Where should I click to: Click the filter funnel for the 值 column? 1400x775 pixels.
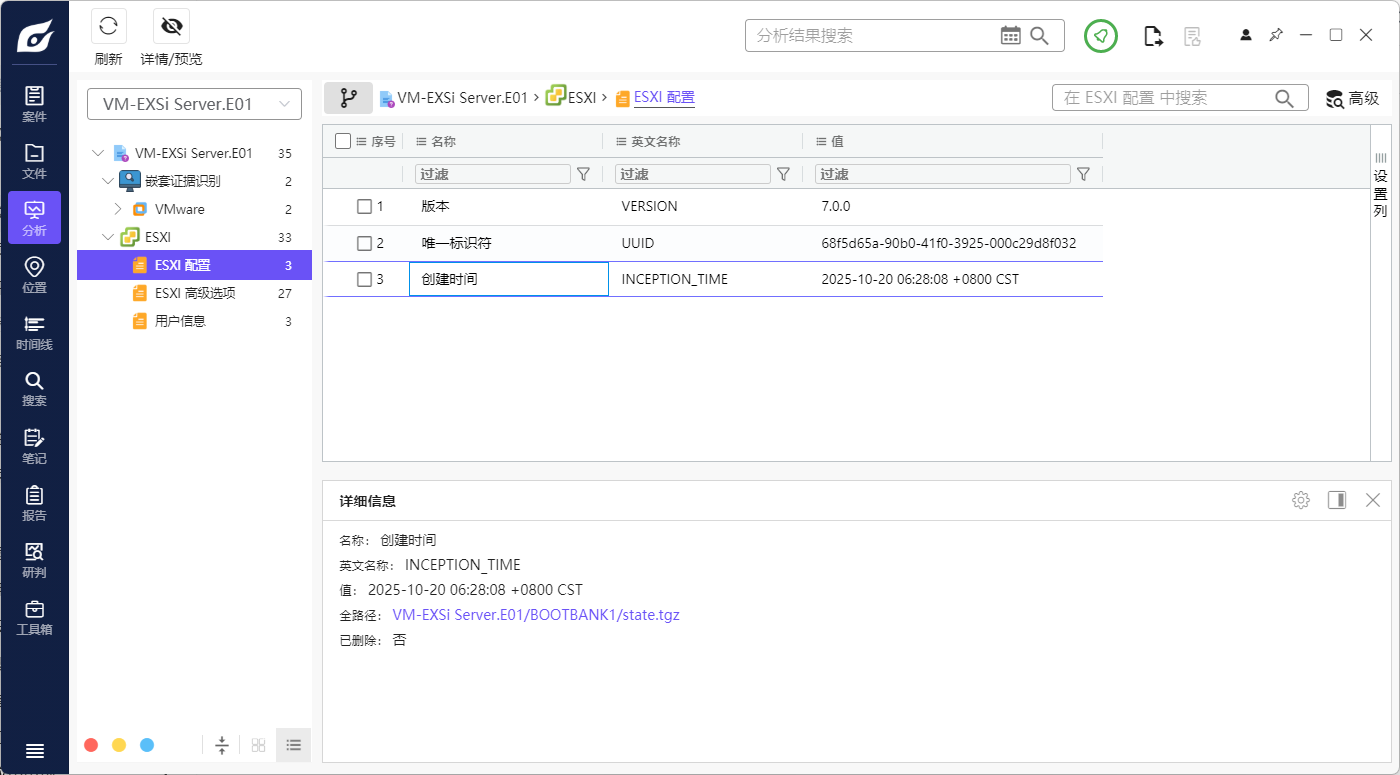pos(1083,174)
